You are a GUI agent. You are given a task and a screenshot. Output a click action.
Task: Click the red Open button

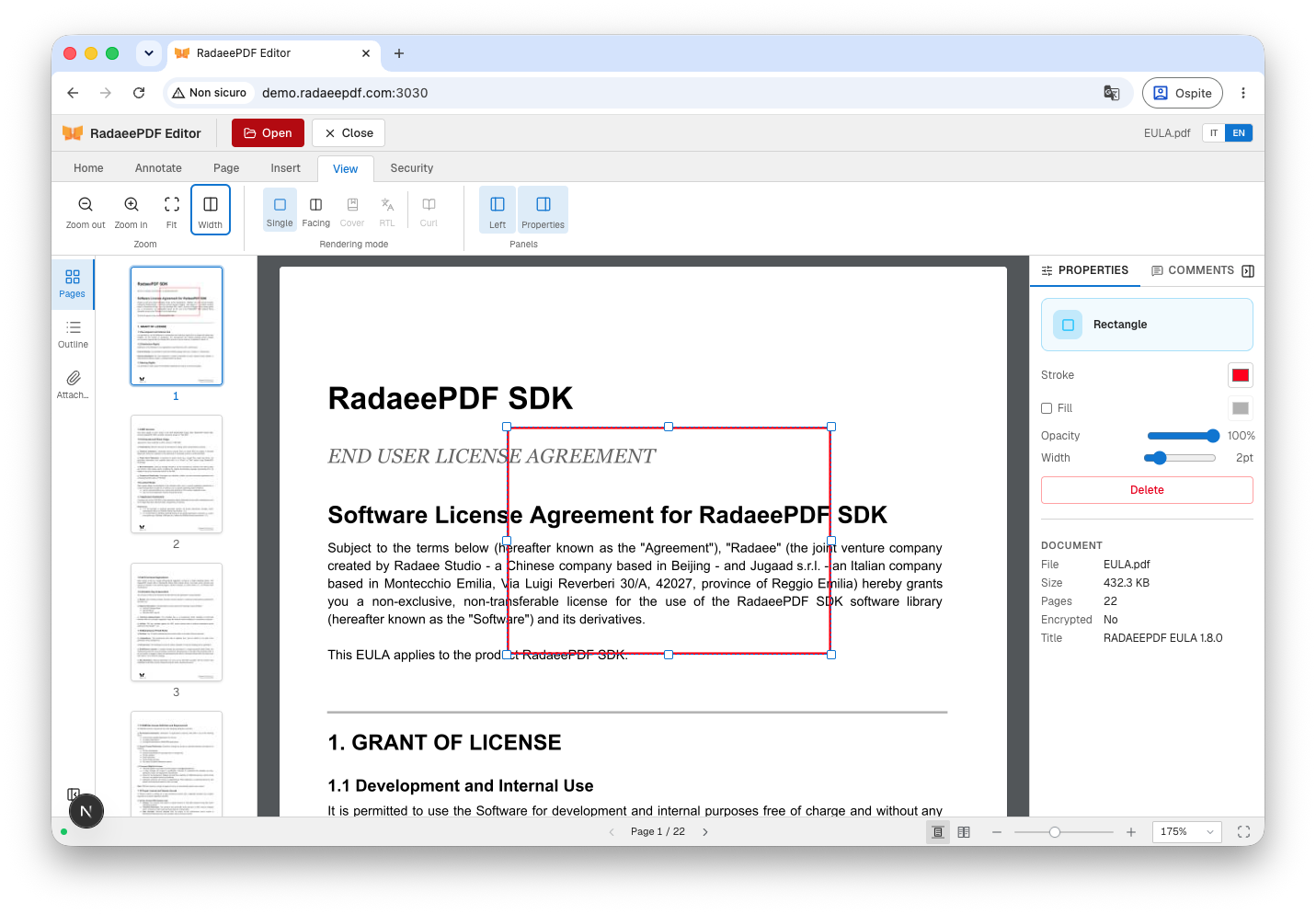(268, 133)
